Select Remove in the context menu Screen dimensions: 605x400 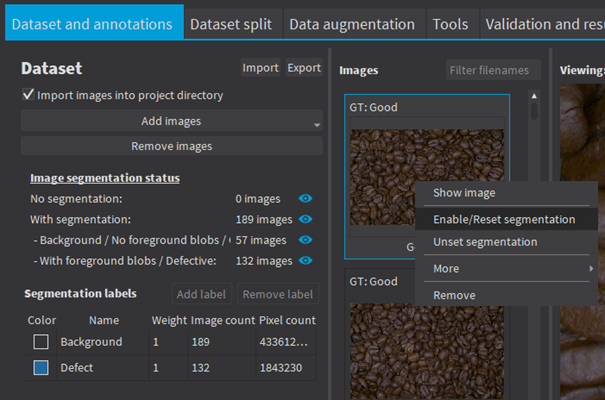pyautogui.click(x=506, y=295)
